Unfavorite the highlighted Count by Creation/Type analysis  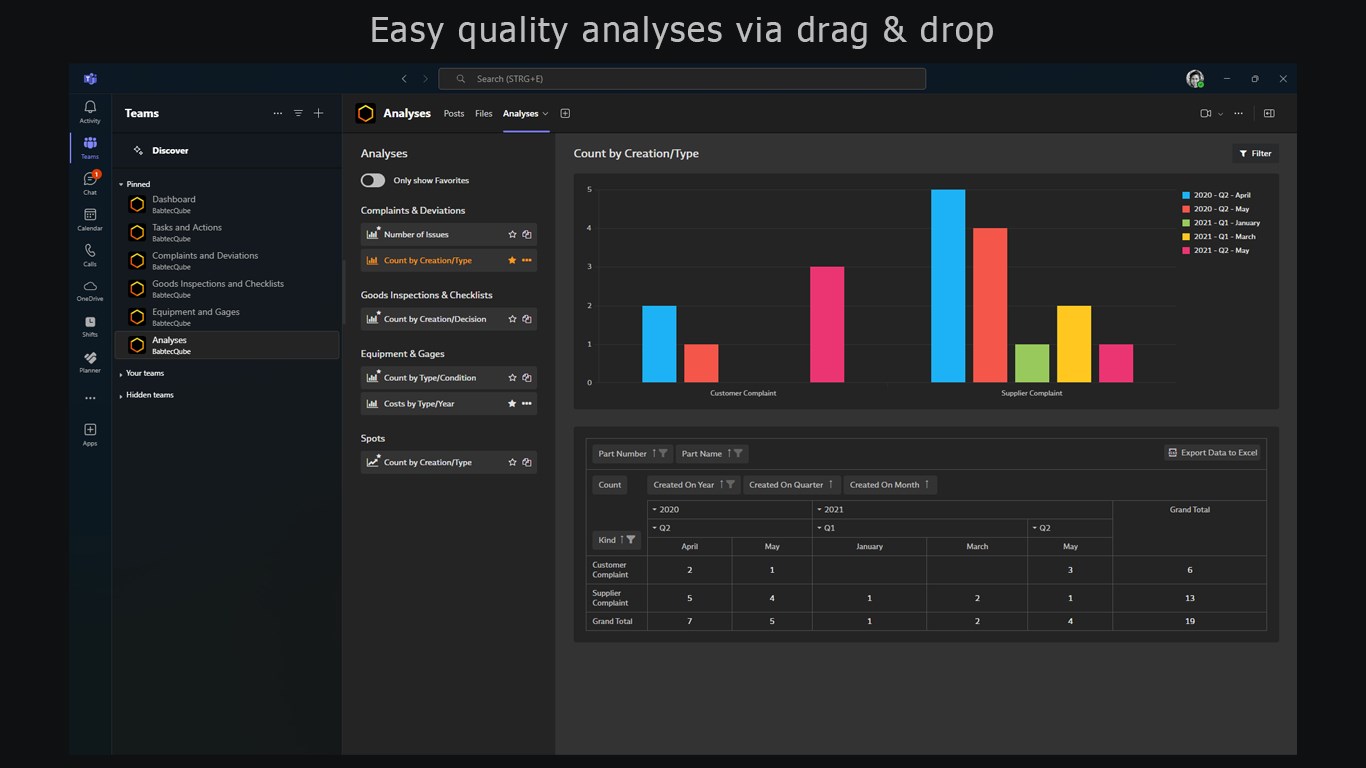tap(512, 260)
